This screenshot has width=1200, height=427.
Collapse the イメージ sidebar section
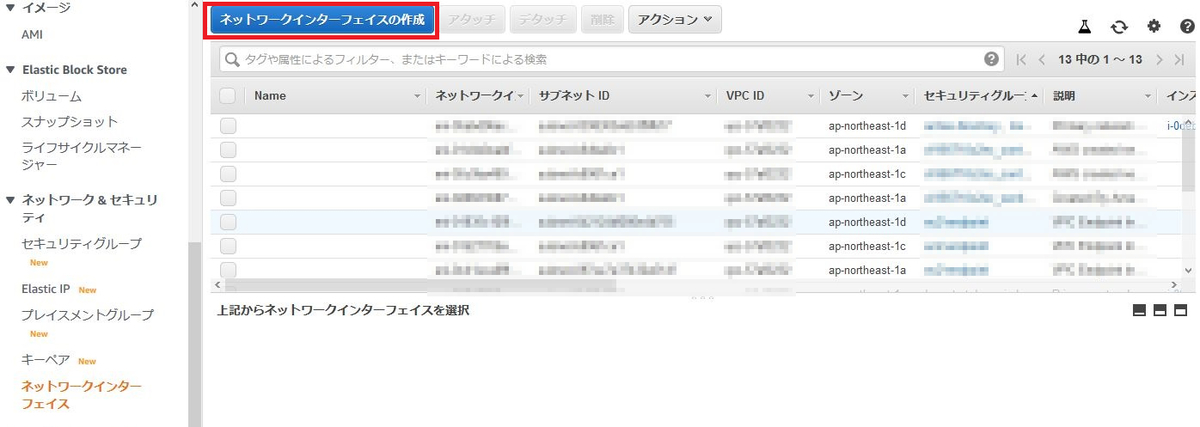11,8
